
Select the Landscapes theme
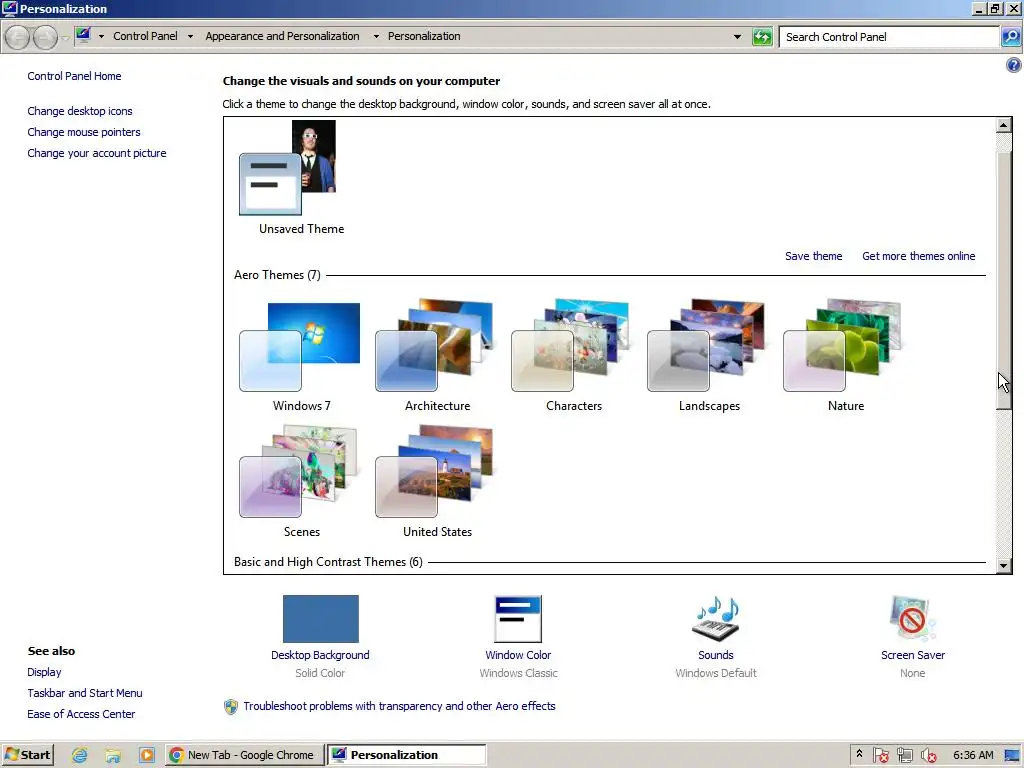(706, 345)
